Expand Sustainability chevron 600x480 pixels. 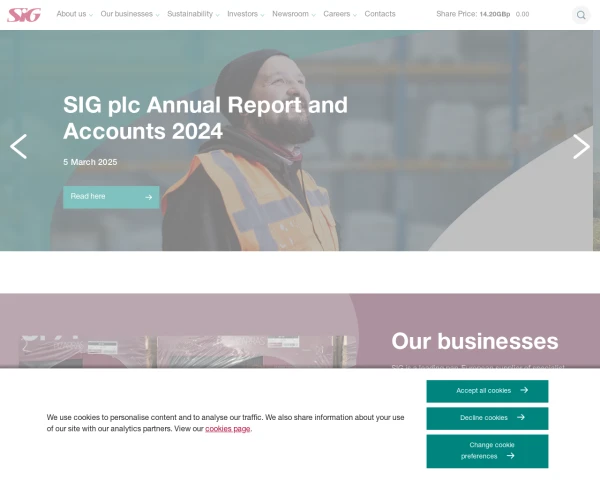tap(217, 15)
